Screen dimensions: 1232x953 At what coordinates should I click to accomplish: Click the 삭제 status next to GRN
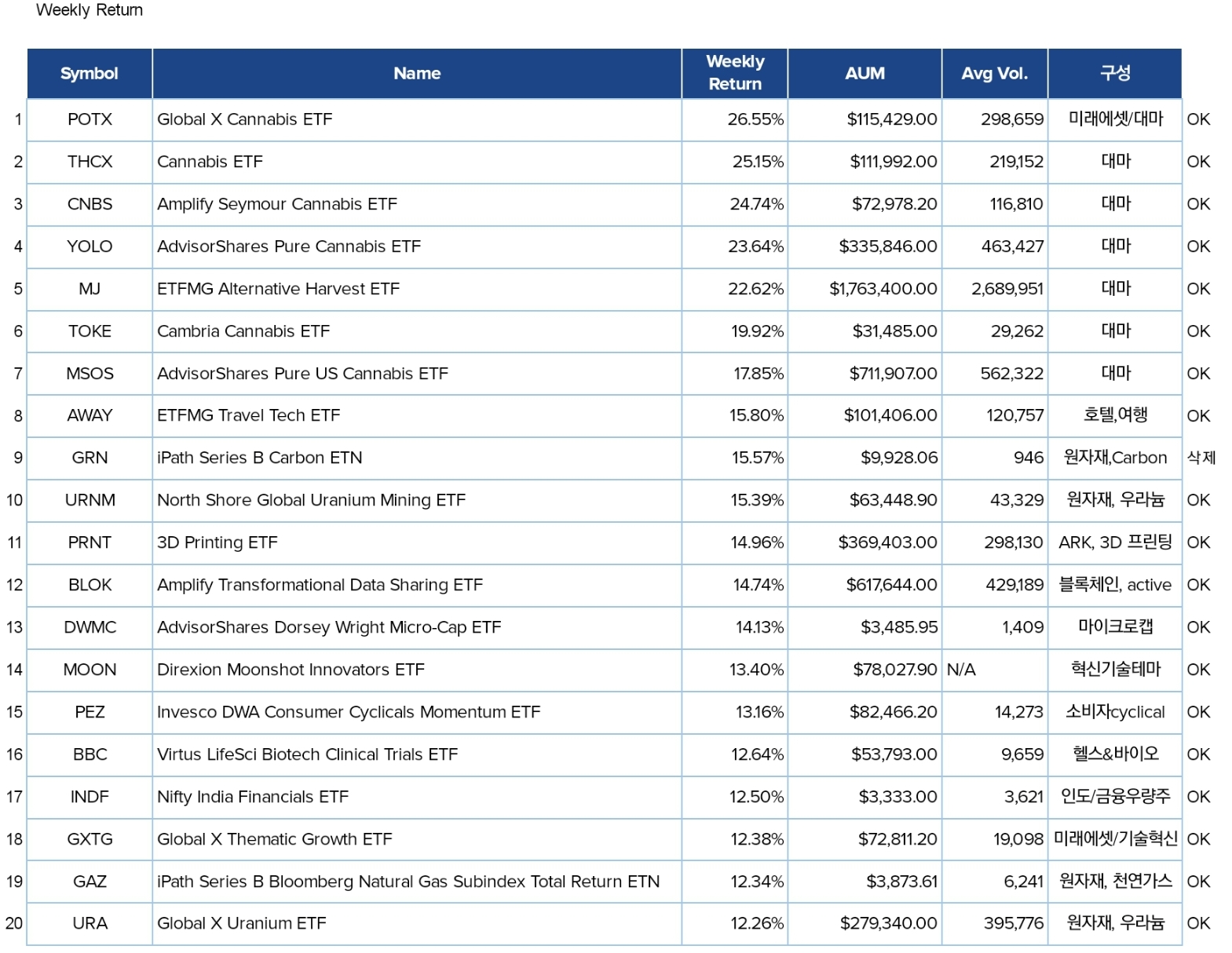pos(1201,458)
